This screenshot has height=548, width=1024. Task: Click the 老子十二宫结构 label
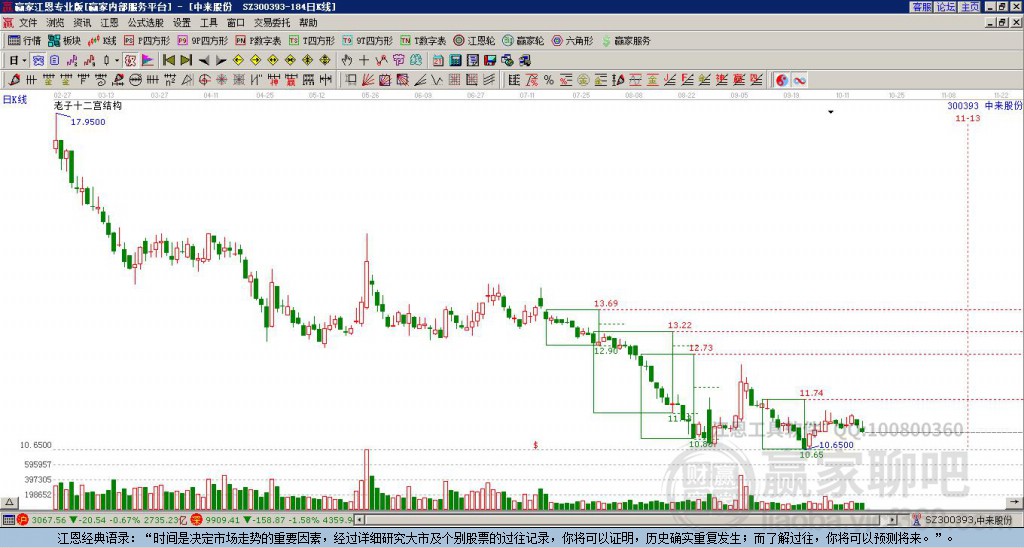click(87, 105)
